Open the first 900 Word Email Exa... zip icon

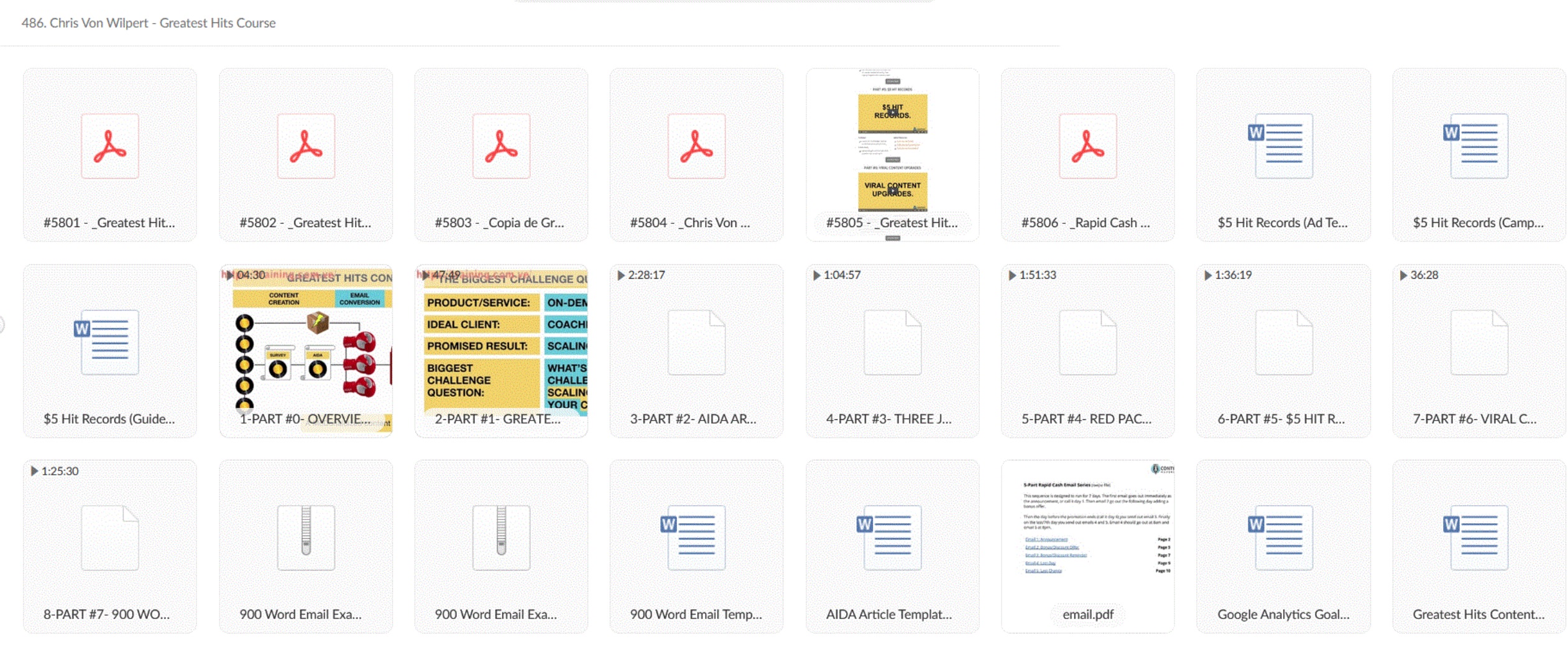305,538
